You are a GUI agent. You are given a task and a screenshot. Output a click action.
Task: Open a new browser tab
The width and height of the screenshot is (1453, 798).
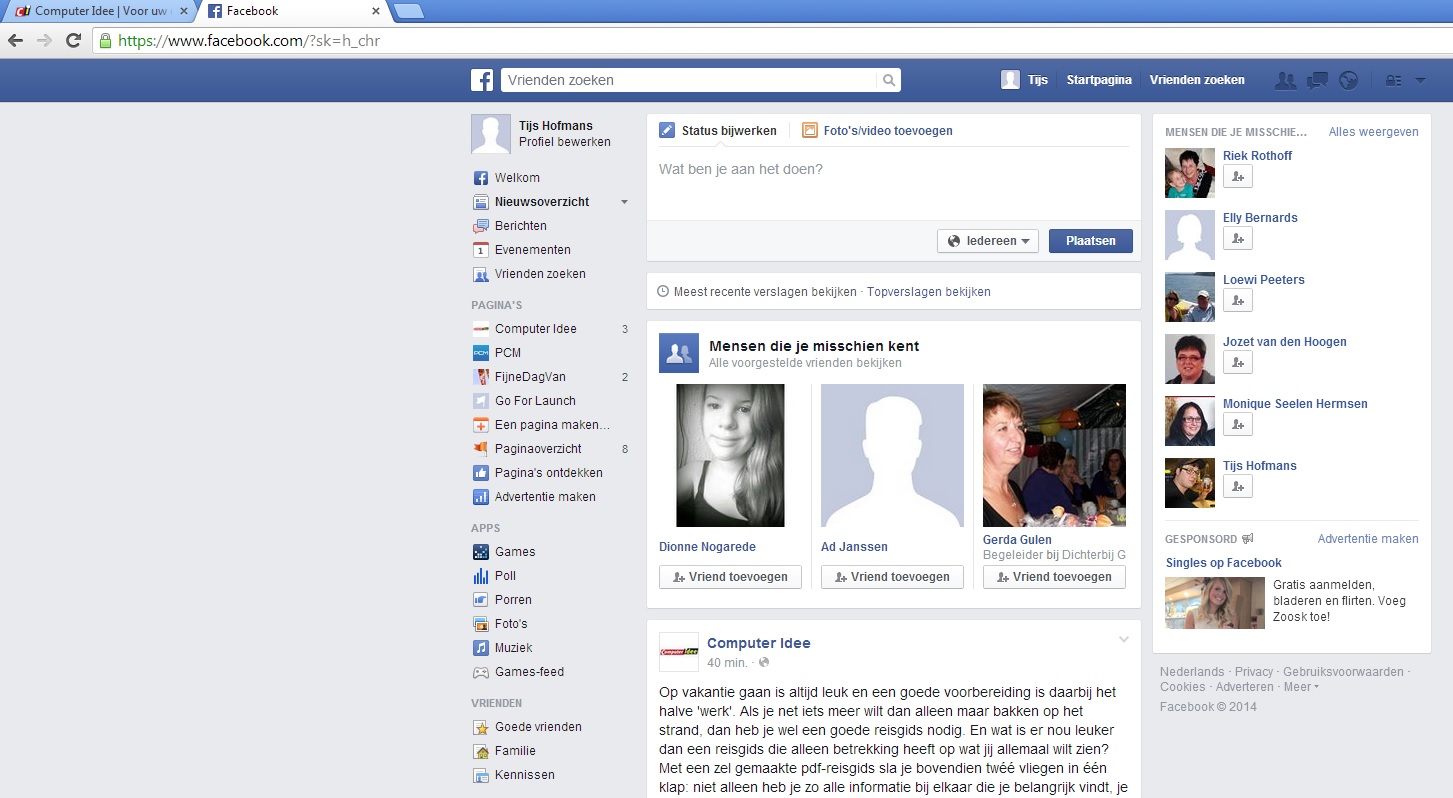[409, 12]
